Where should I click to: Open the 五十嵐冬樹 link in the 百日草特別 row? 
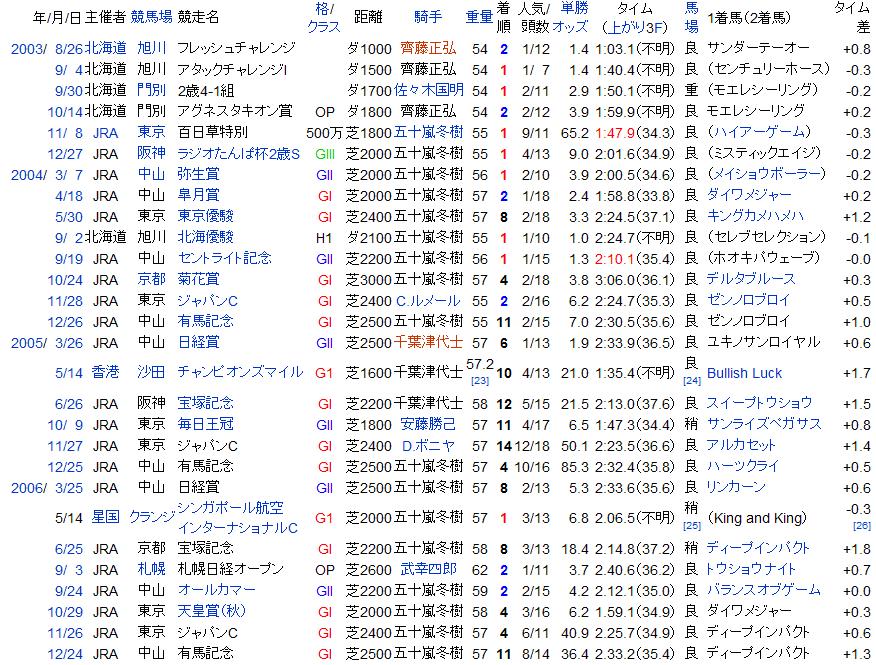[x=429, y=132]
